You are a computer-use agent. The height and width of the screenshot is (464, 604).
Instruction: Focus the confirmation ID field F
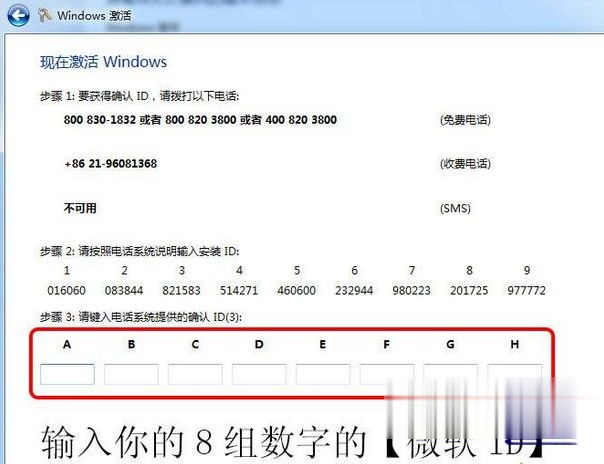point(387,374)
